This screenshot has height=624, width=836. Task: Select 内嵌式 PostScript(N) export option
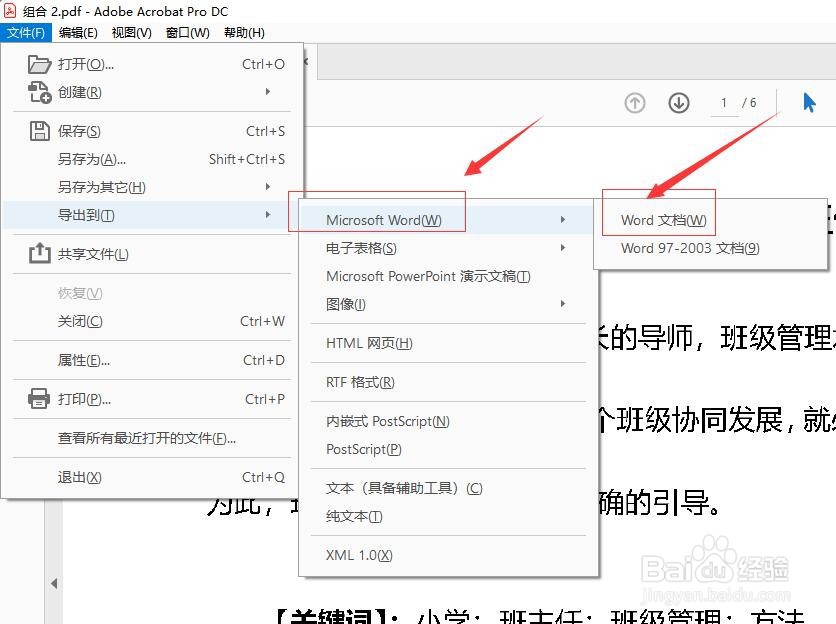tap(447, 421)
